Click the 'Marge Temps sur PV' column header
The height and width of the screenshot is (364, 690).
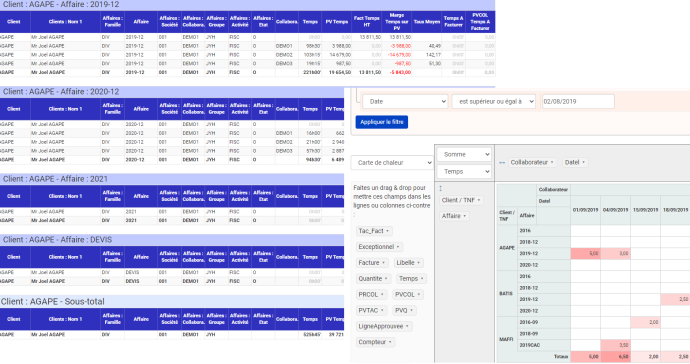coord(396,22)
